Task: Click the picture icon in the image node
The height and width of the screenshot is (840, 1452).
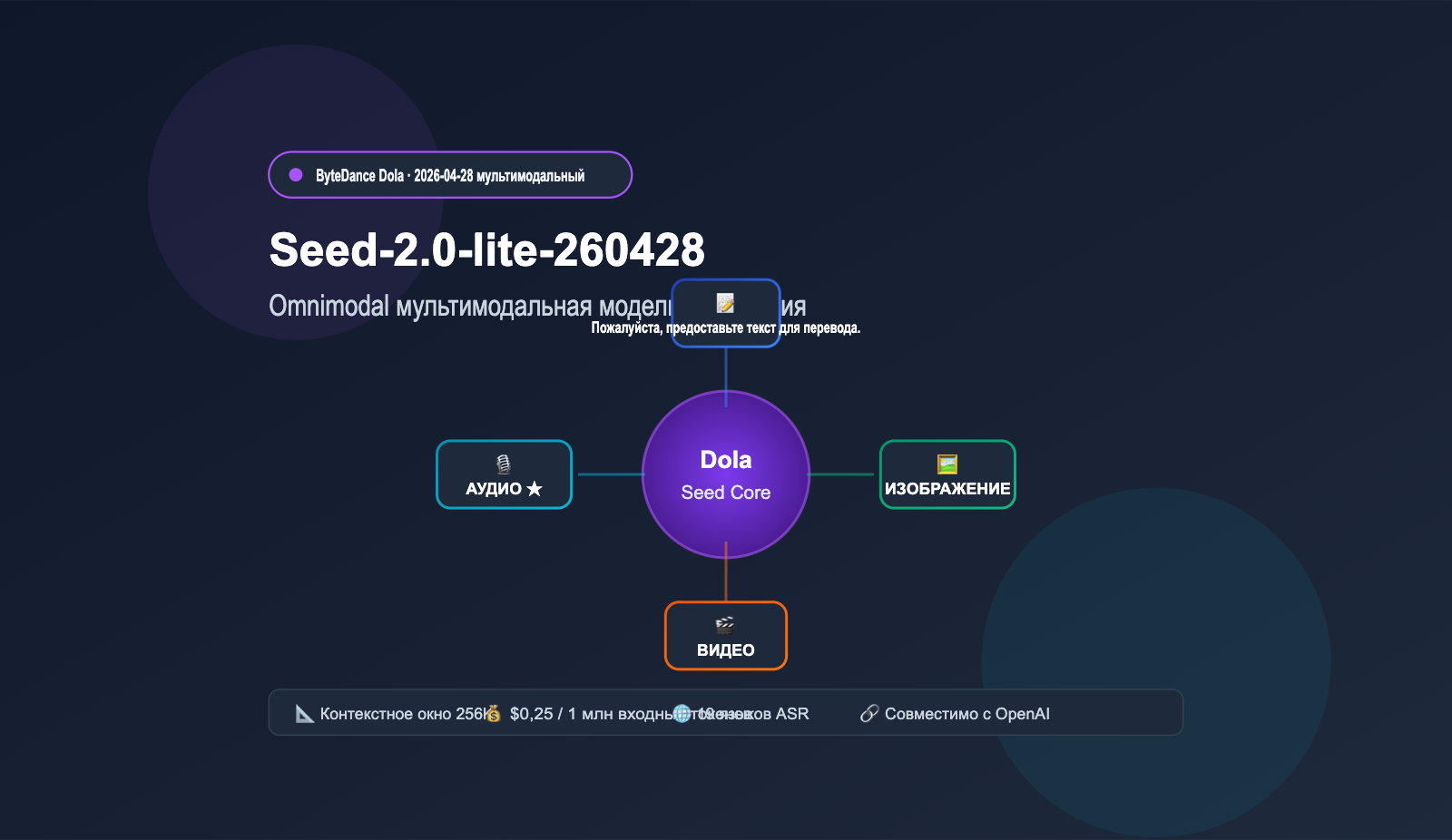Action: coord(947,464)
